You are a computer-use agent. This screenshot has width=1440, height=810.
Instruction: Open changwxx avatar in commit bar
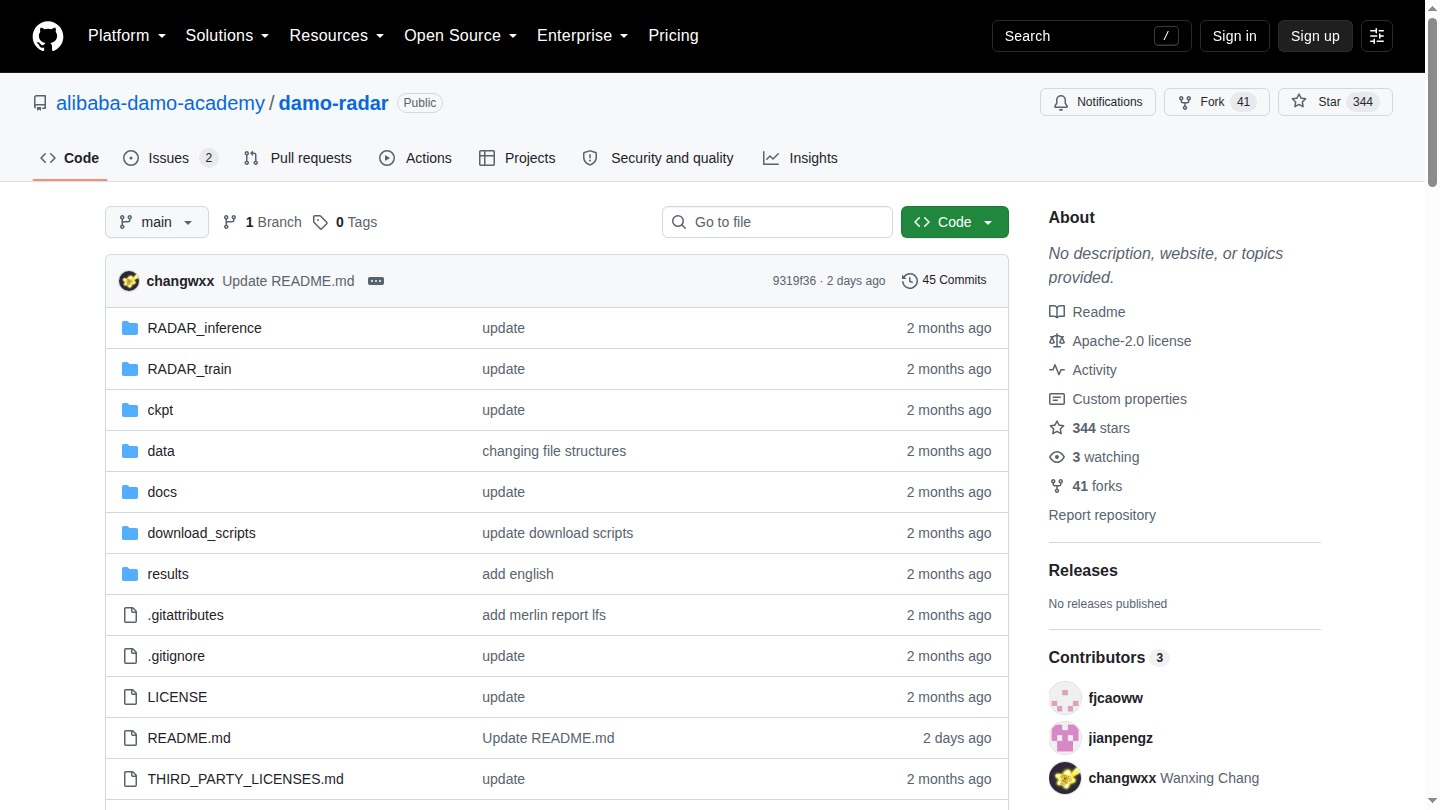[129, 281]
